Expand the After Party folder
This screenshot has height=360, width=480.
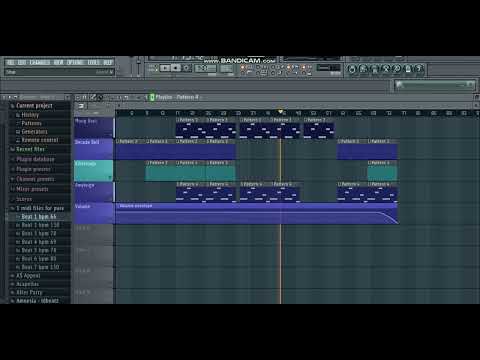29,292
